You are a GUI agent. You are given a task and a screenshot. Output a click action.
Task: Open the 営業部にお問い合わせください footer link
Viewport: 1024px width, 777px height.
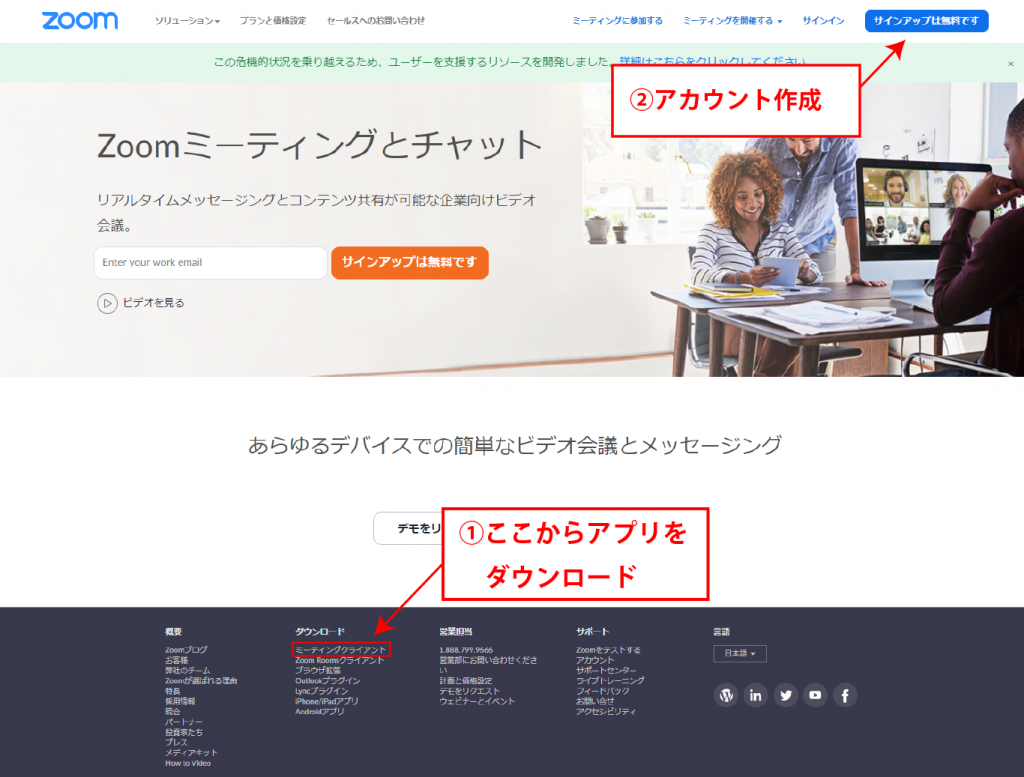[488, 665]
